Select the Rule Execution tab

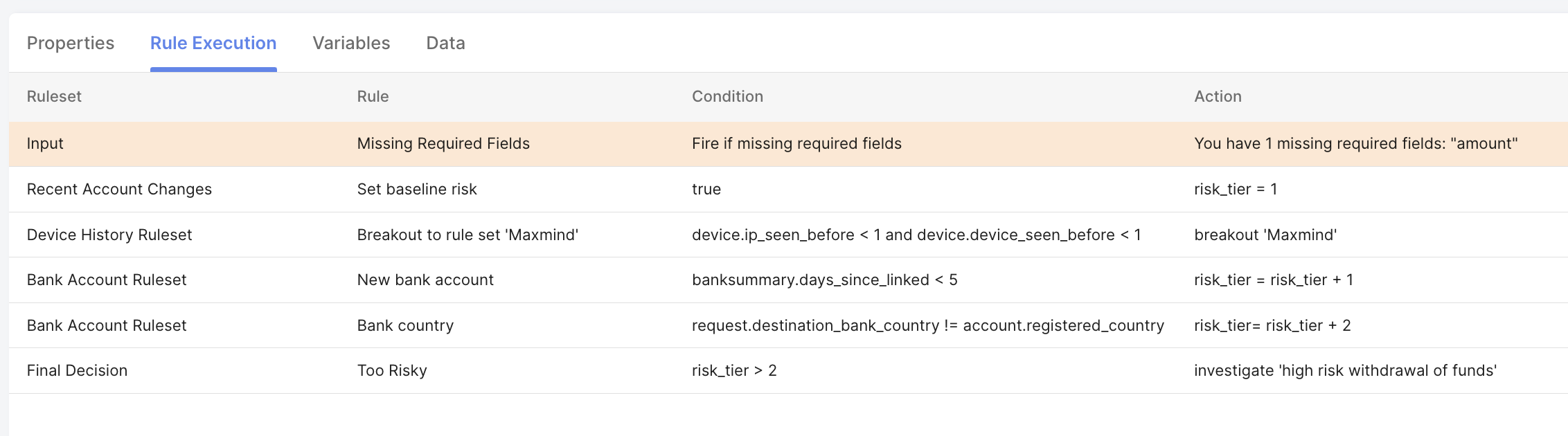[213, 43]
